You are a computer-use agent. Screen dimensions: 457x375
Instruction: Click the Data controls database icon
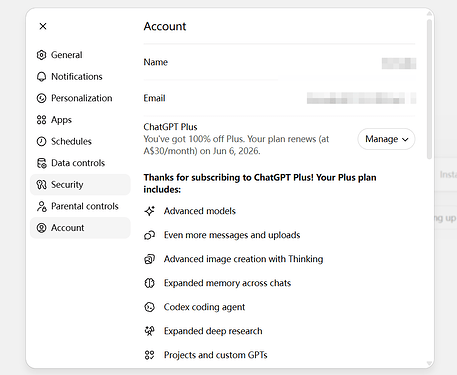(41, 163)
